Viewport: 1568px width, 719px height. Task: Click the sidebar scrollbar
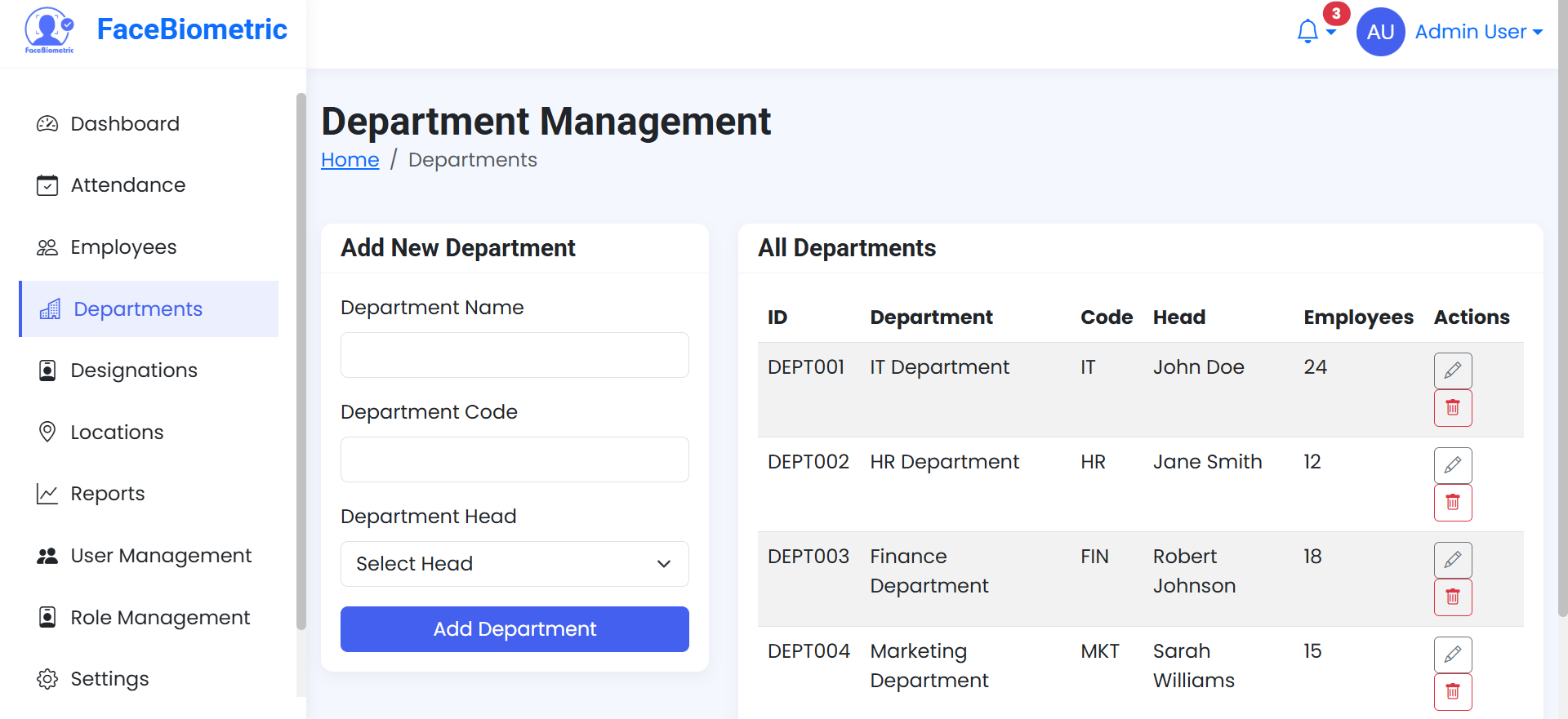click(x=301, y=361)
